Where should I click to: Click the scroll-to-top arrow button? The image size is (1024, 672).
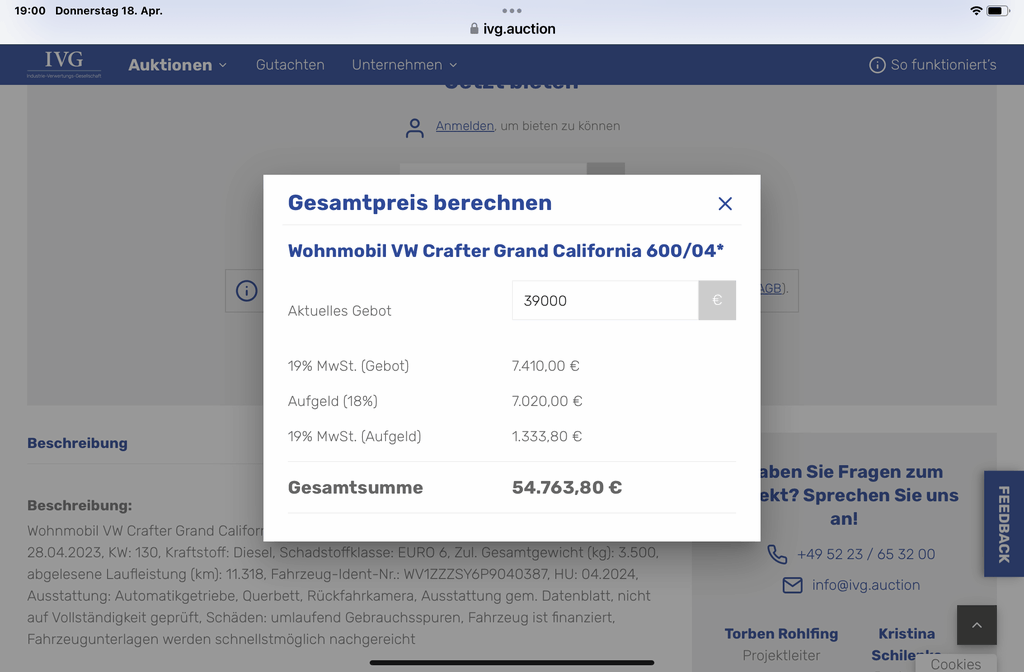(x=977, y=625)
